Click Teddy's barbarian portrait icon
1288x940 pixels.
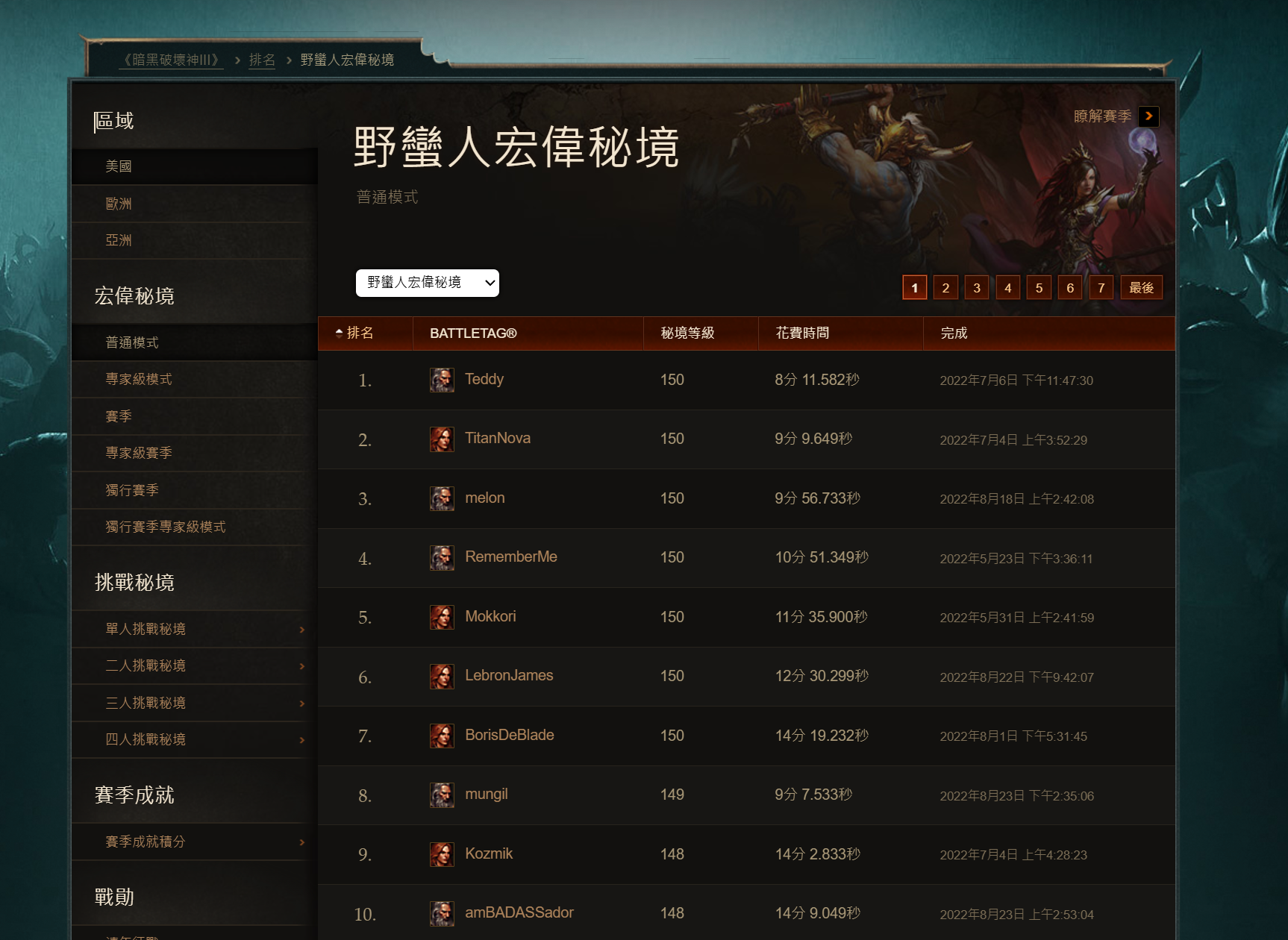coord(442,380)
